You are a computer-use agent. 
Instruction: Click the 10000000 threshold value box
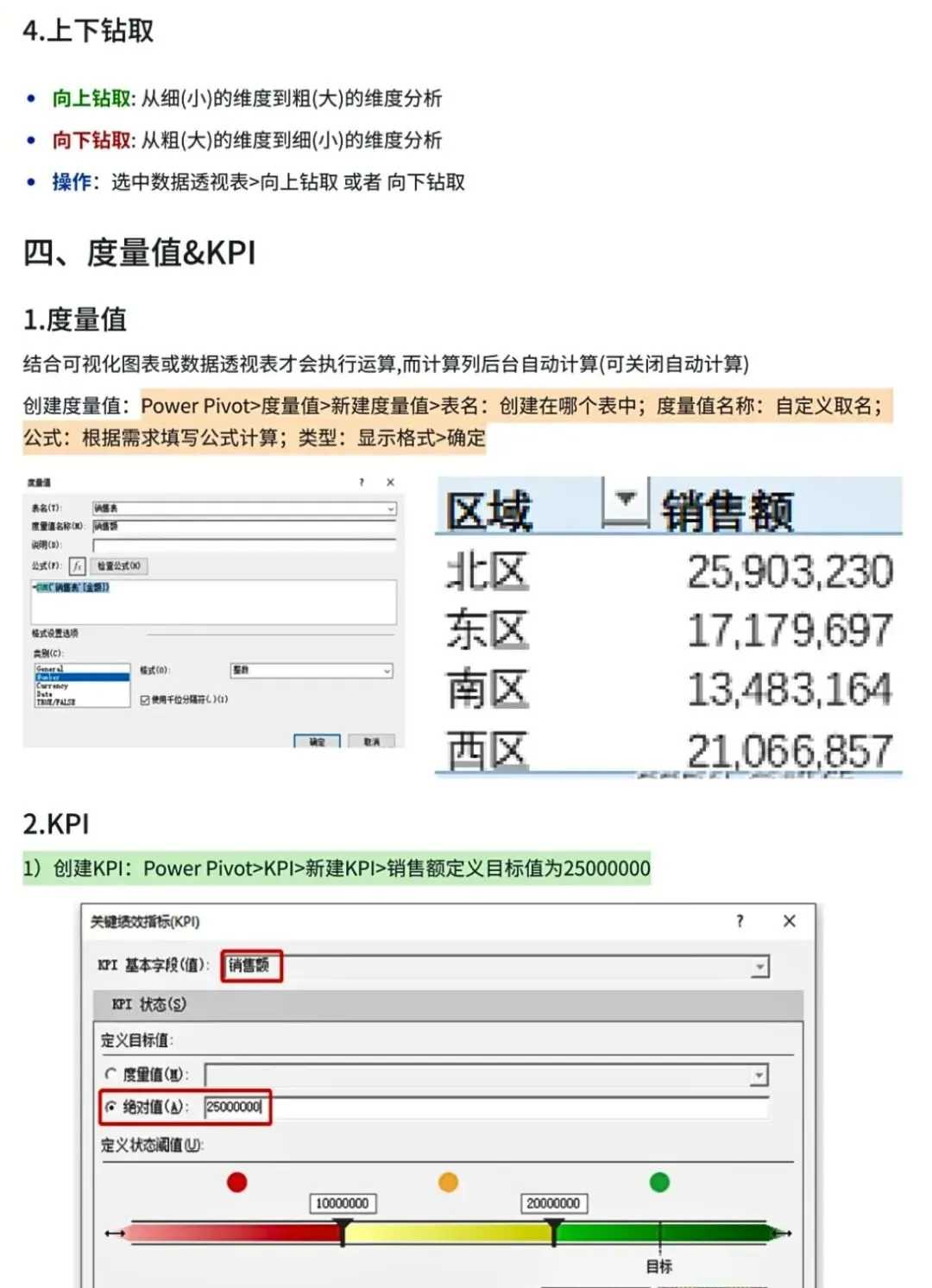click(343, 1203)
